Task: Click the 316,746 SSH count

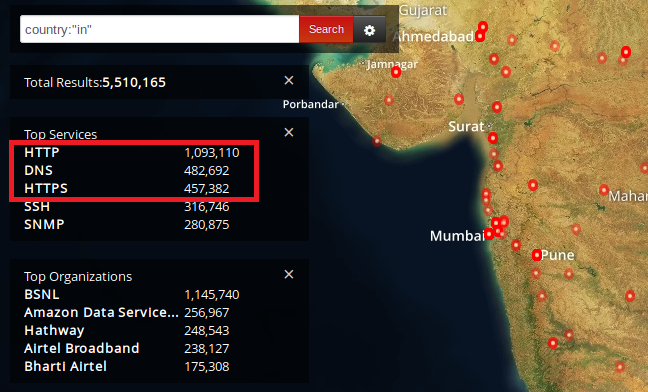Action: point(207,207)
